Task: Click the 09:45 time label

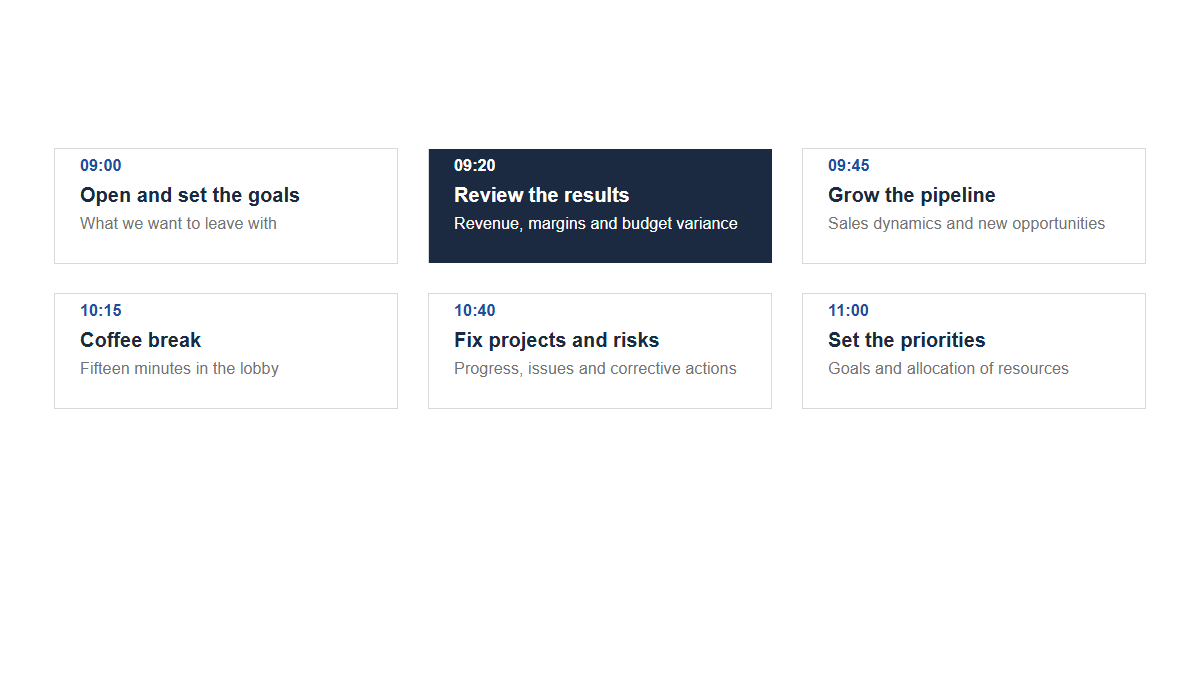Action: tap(849, 166)
